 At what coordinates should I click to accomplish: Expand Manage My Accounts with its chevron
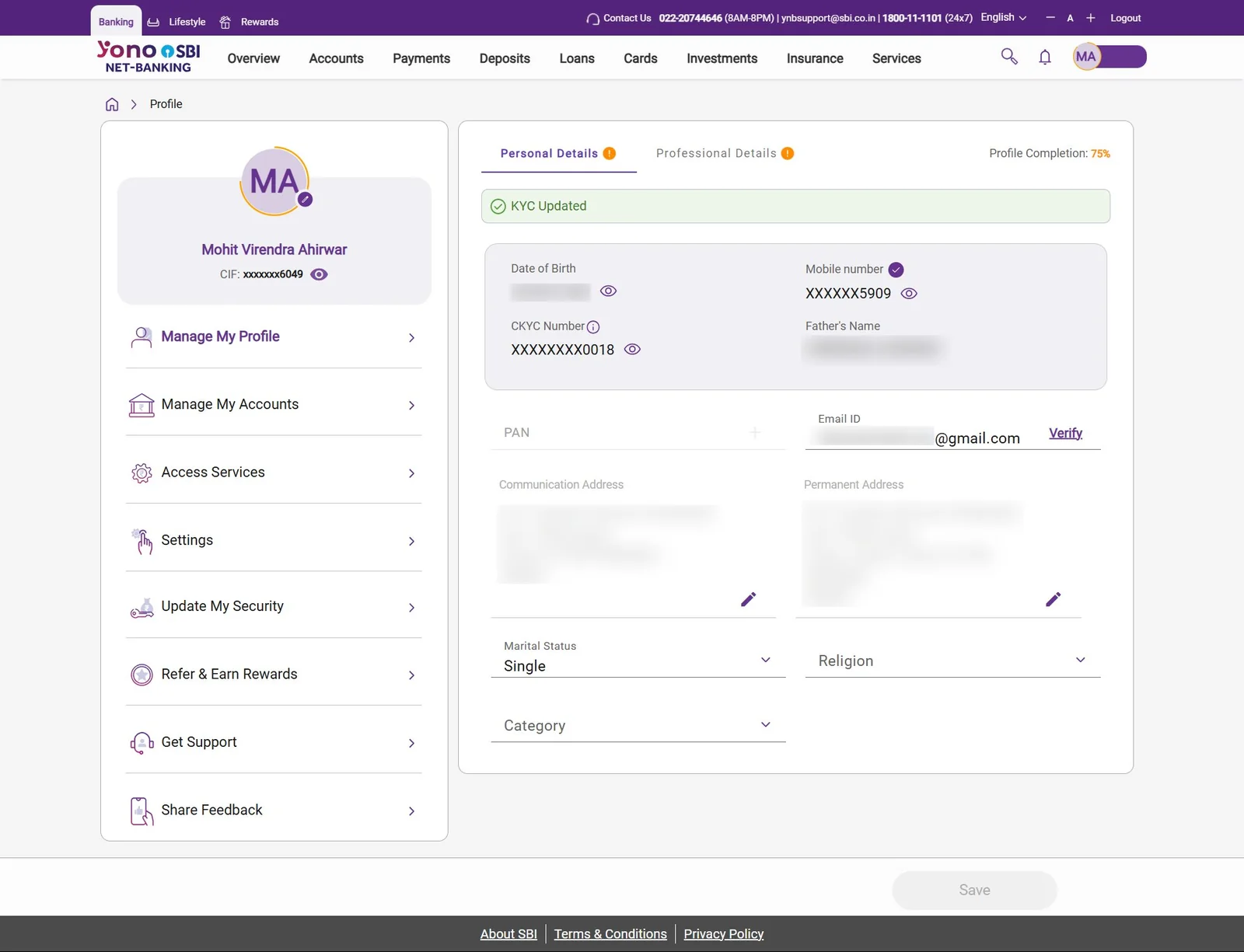pyautogui.click(x=411, y=405)
